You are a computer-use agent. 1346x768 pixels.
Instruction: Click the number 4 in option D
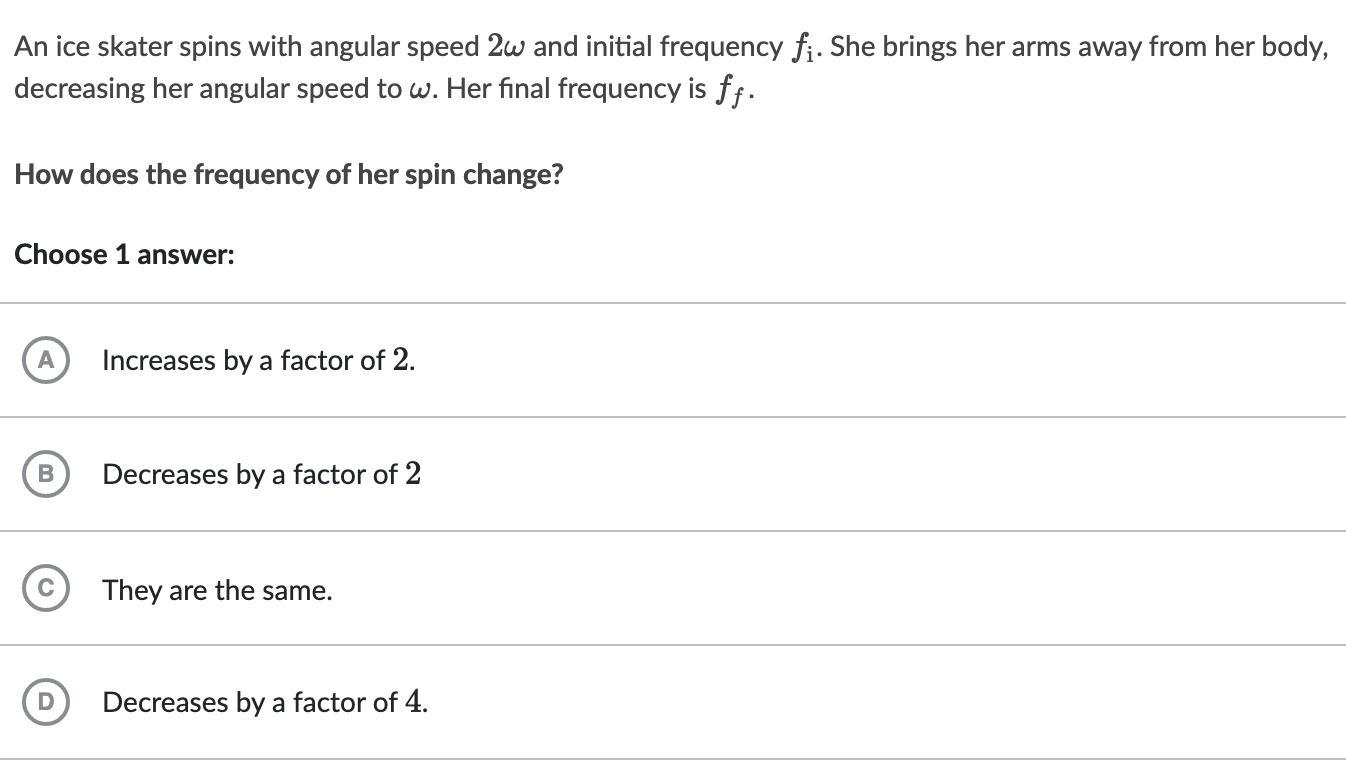[x=413, y=701]
